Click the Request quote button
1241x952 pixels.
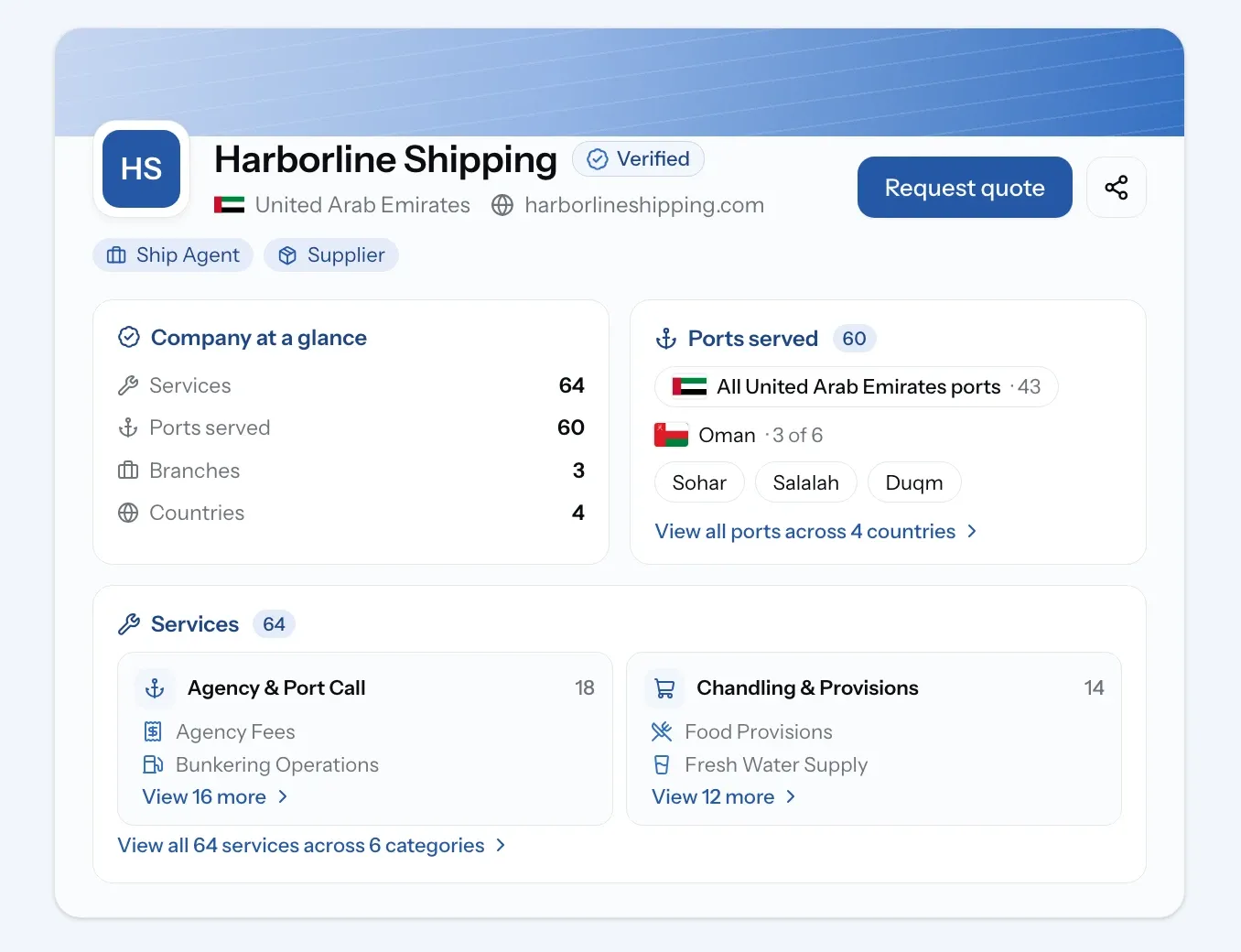click(x=965, y=188)
